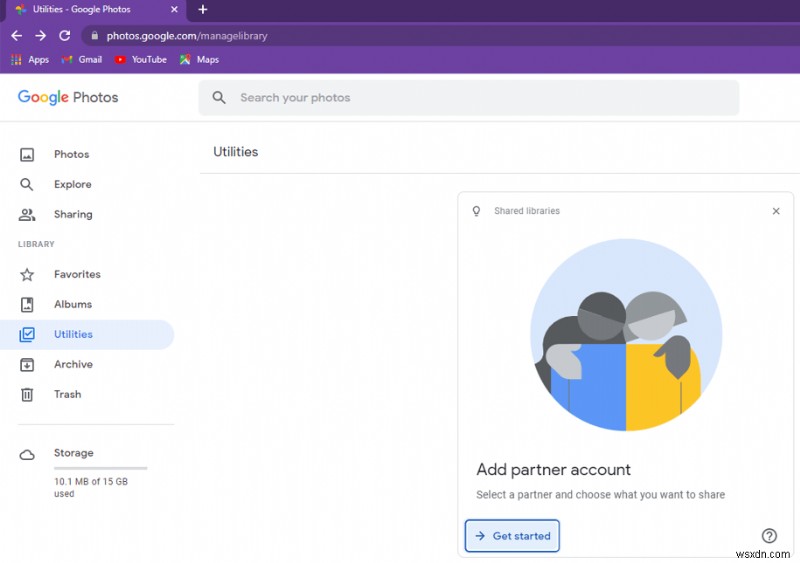Viewport: 800px width, 563px height.
Task: Click the browser back arrow
Action: (16, 36)
